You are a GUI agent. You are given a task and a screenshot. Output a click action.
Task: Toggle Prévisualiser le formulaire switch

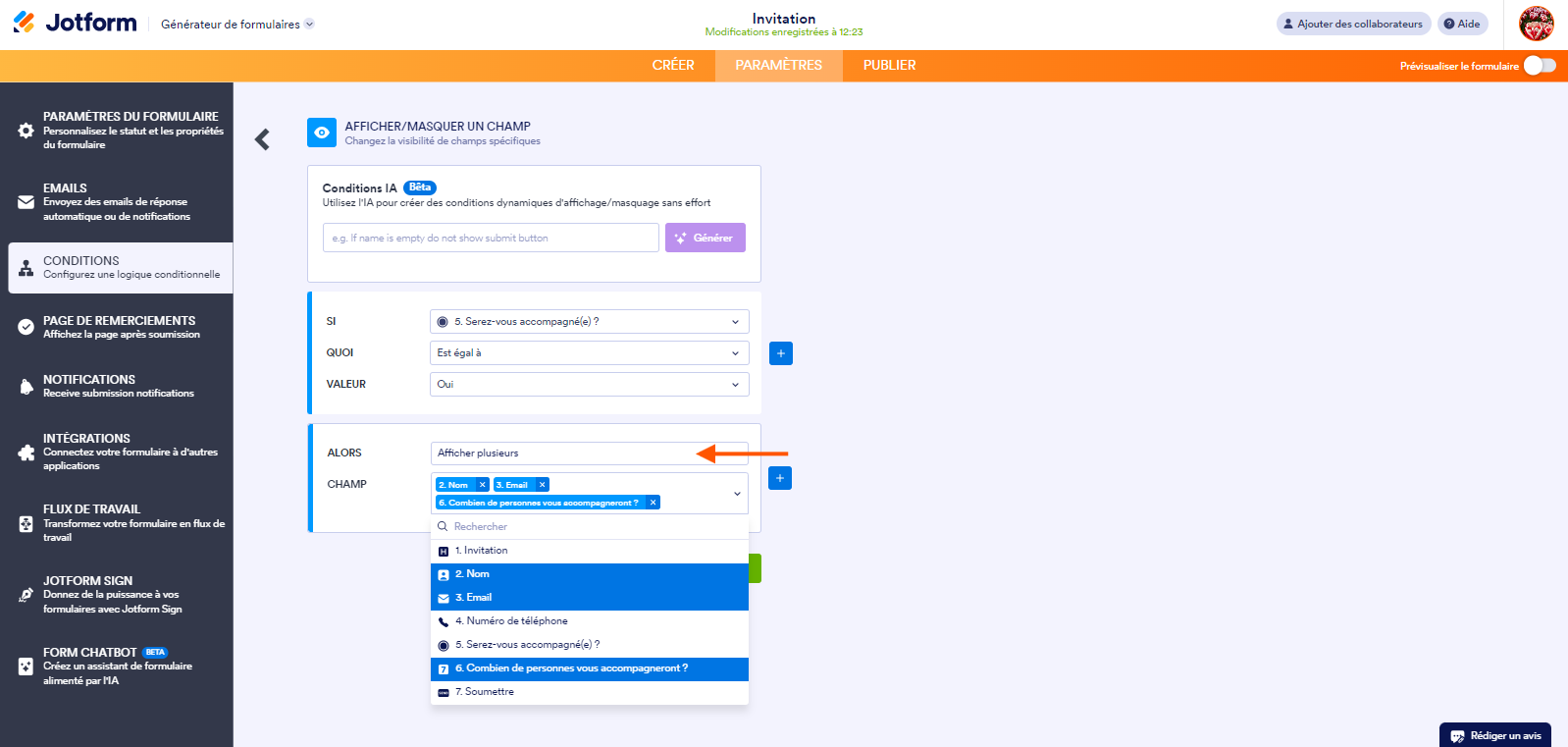pyautogui.click(x=1539, y=66)
